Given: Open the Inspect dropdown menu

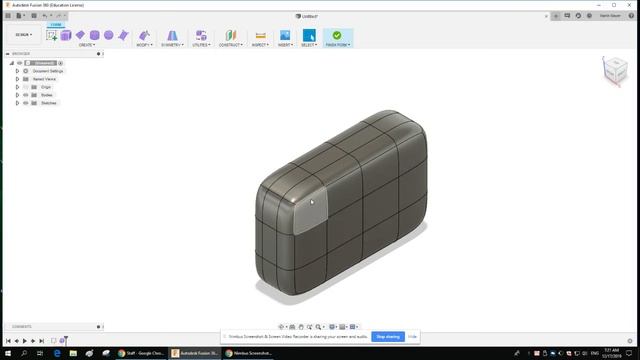Looking at the screenshot, I should click(x=260, y=45).
